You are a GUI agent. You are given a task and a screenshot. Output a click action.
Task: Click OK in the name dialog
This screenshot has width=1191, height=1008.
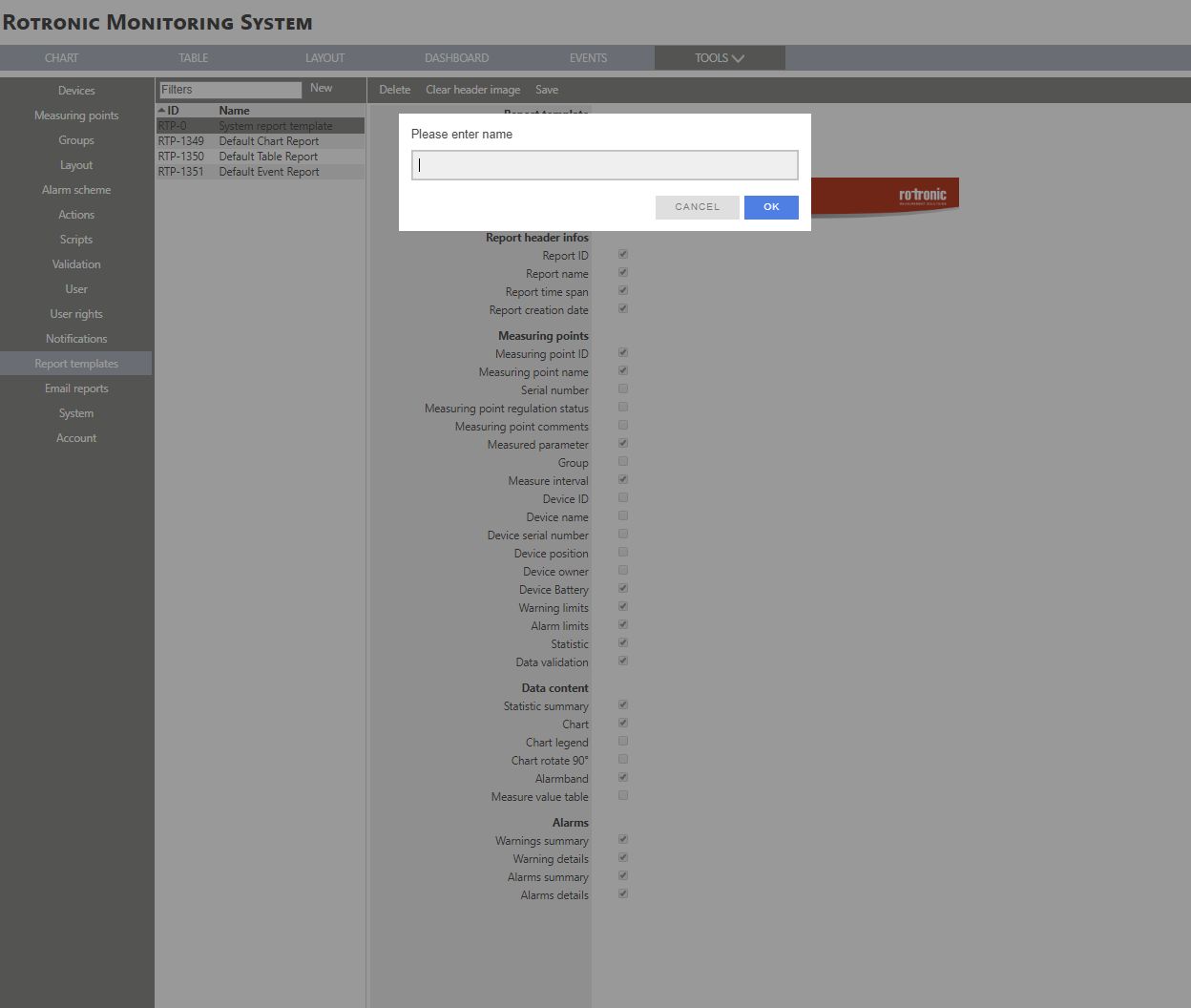click(x=771, y=207)
